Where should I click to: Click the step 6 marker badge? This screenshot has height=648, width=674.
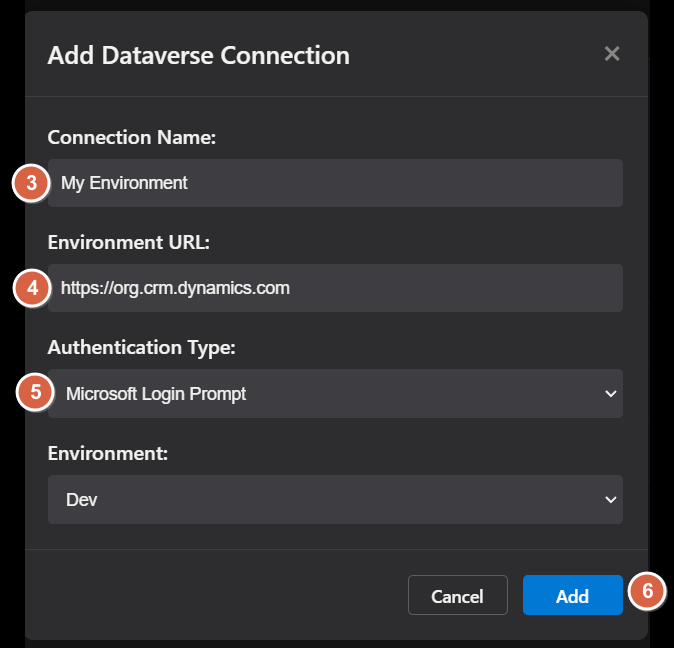point(647,592)
